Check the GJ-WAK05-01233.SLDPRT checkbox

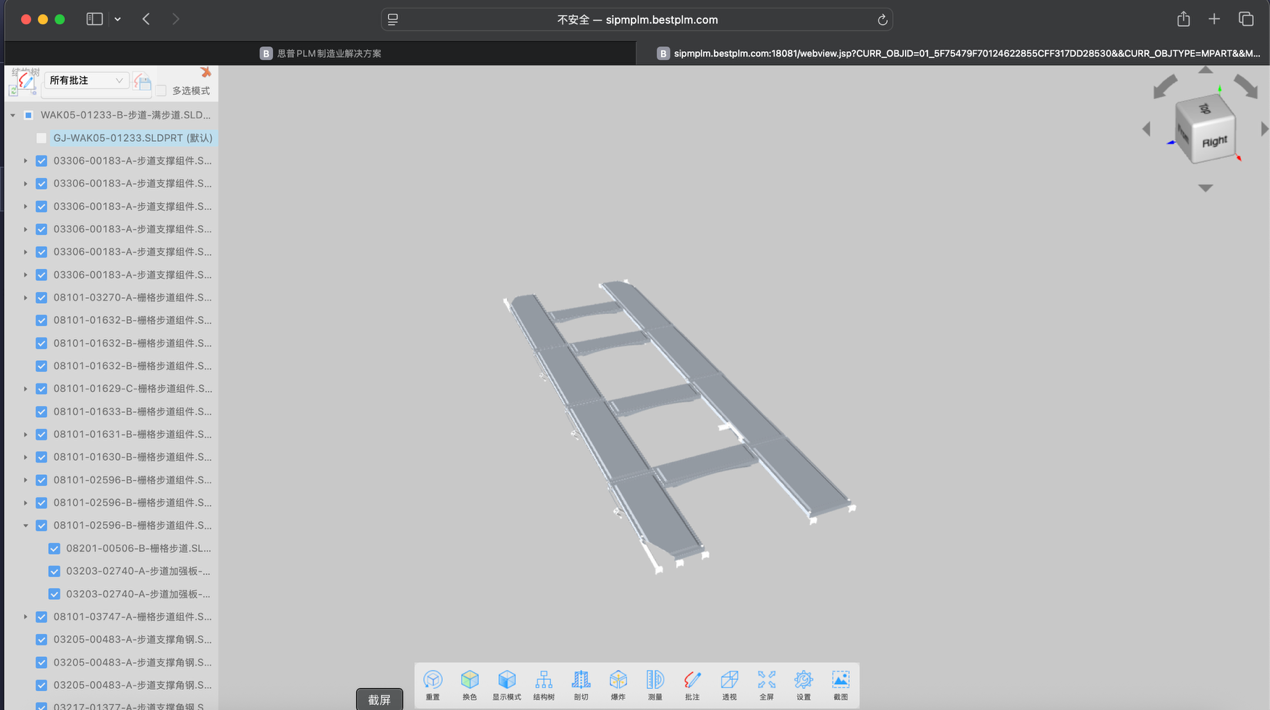click(41, 138)
